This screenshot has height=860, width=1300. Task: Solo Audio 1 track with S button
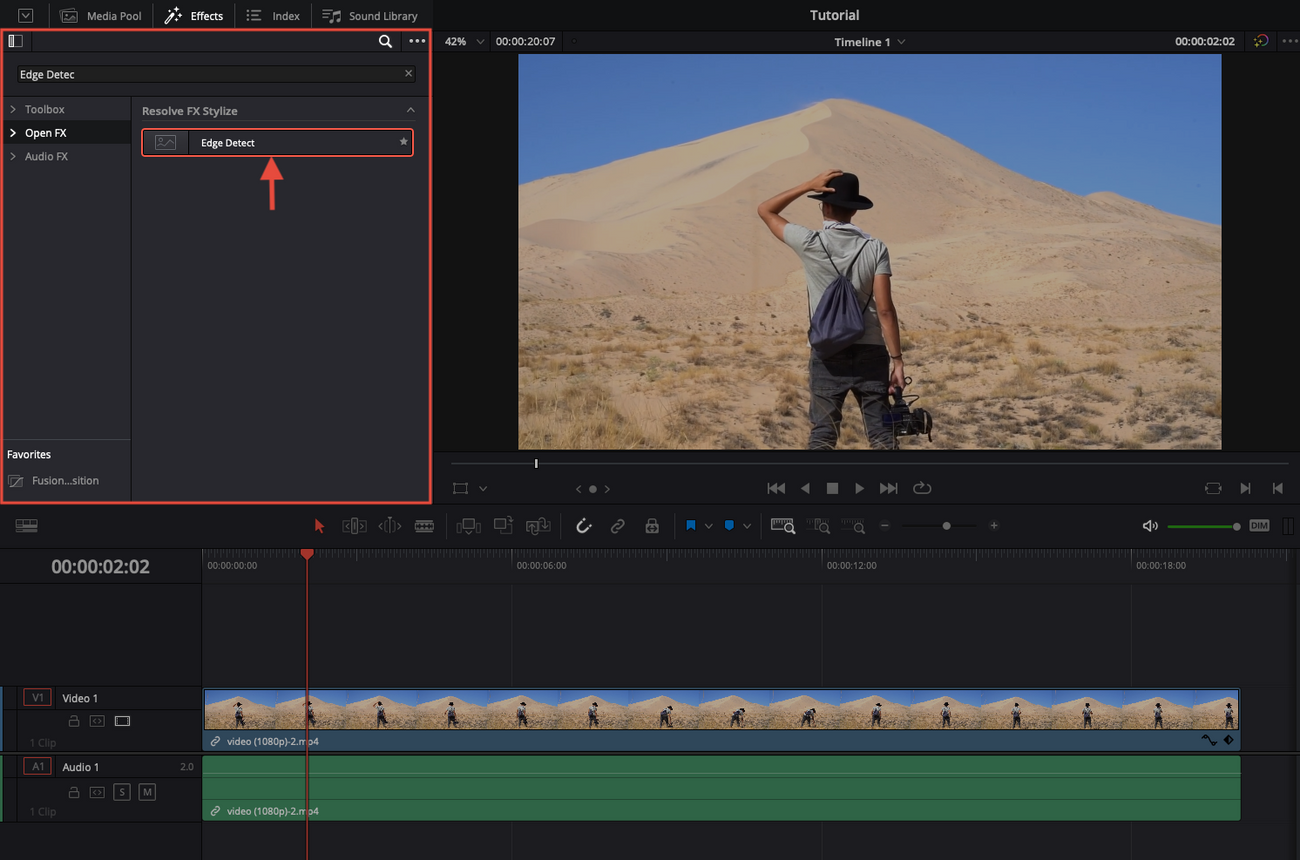click(x=122, y=792)
